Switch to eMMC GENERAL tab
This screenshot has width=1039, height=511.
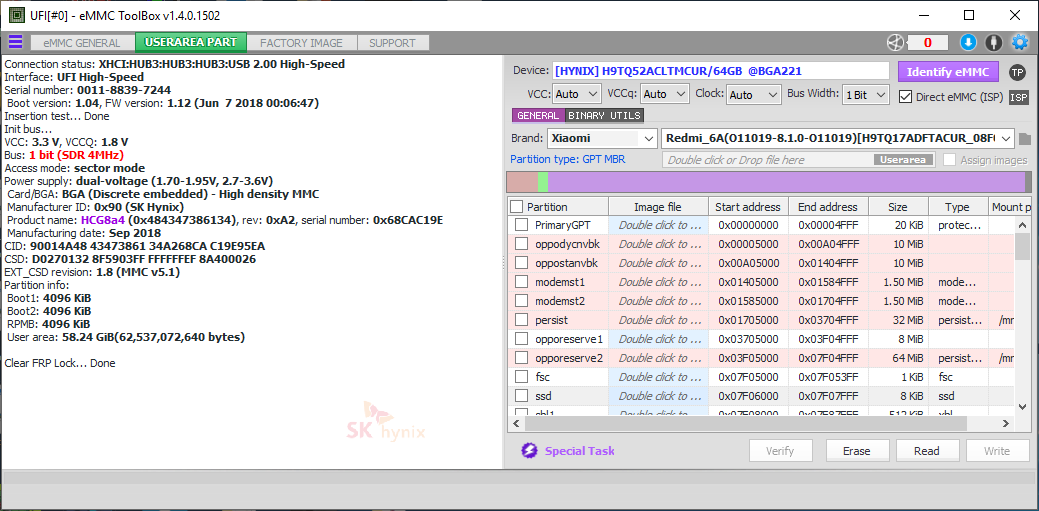pos(82,43)
